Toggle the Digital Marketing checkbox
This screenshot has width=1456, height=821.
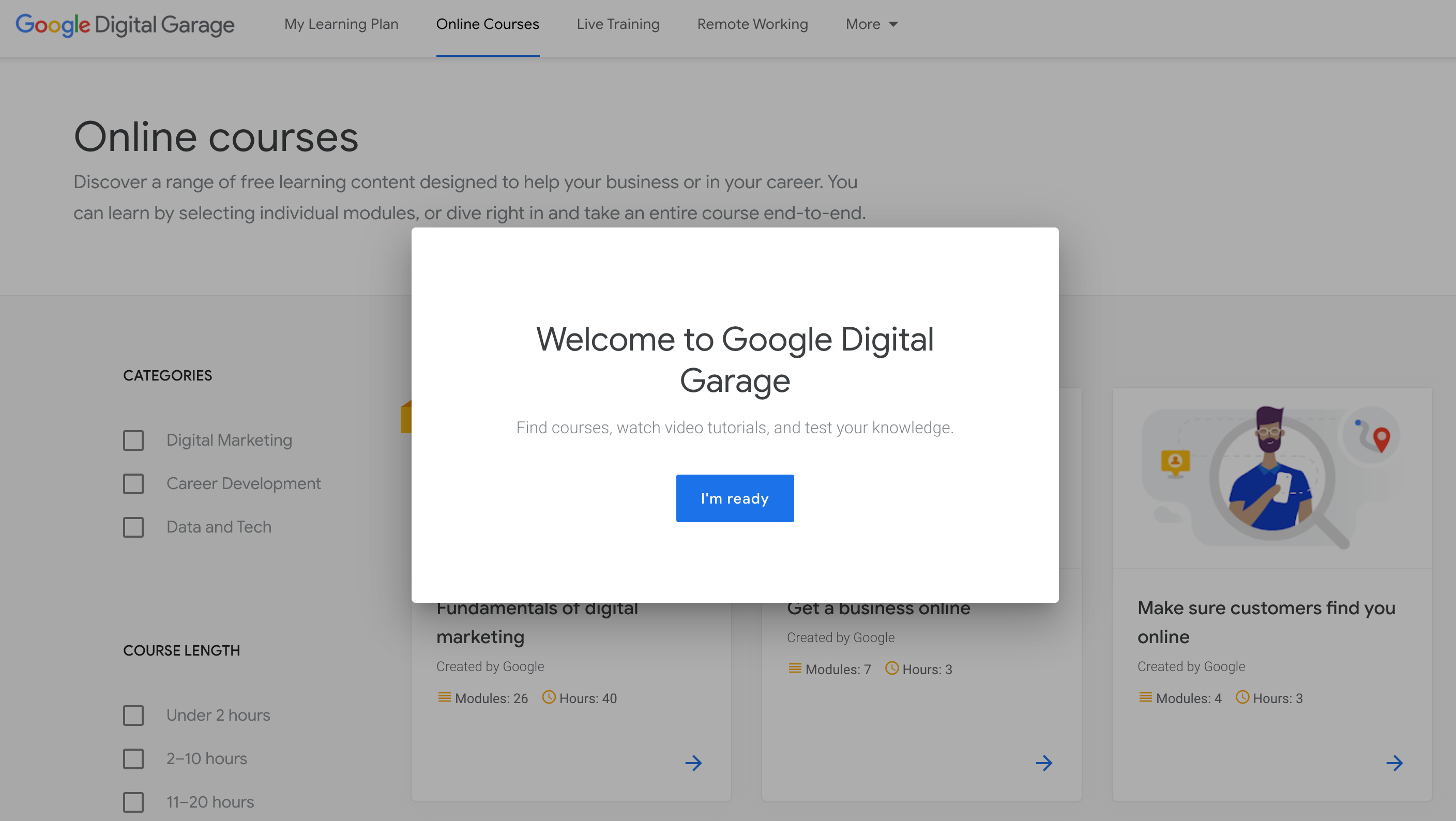coord(133,440)
